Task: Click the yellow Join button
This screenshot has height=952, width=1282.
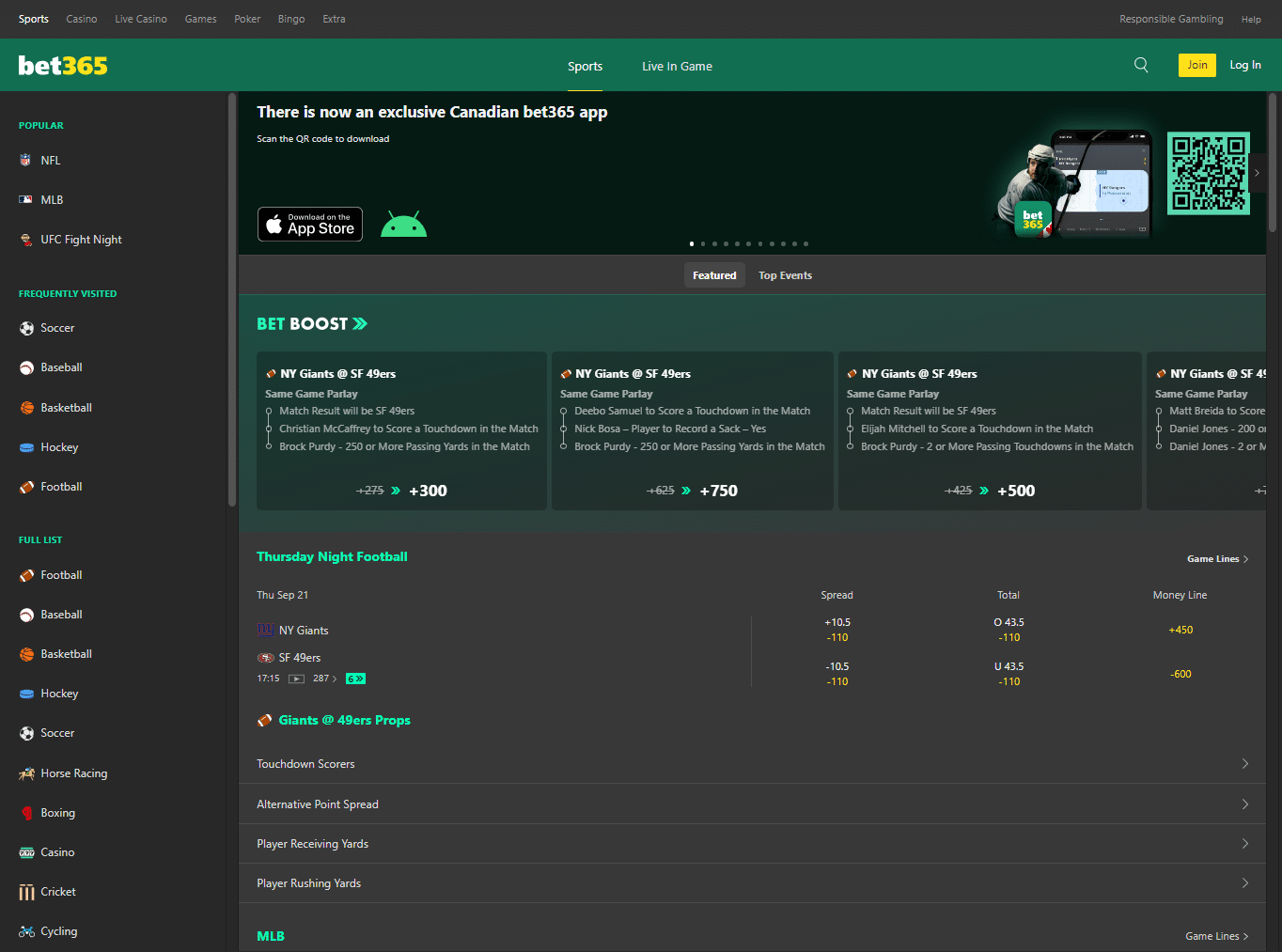Action: pyautogui.click(x=1196, y=65)
